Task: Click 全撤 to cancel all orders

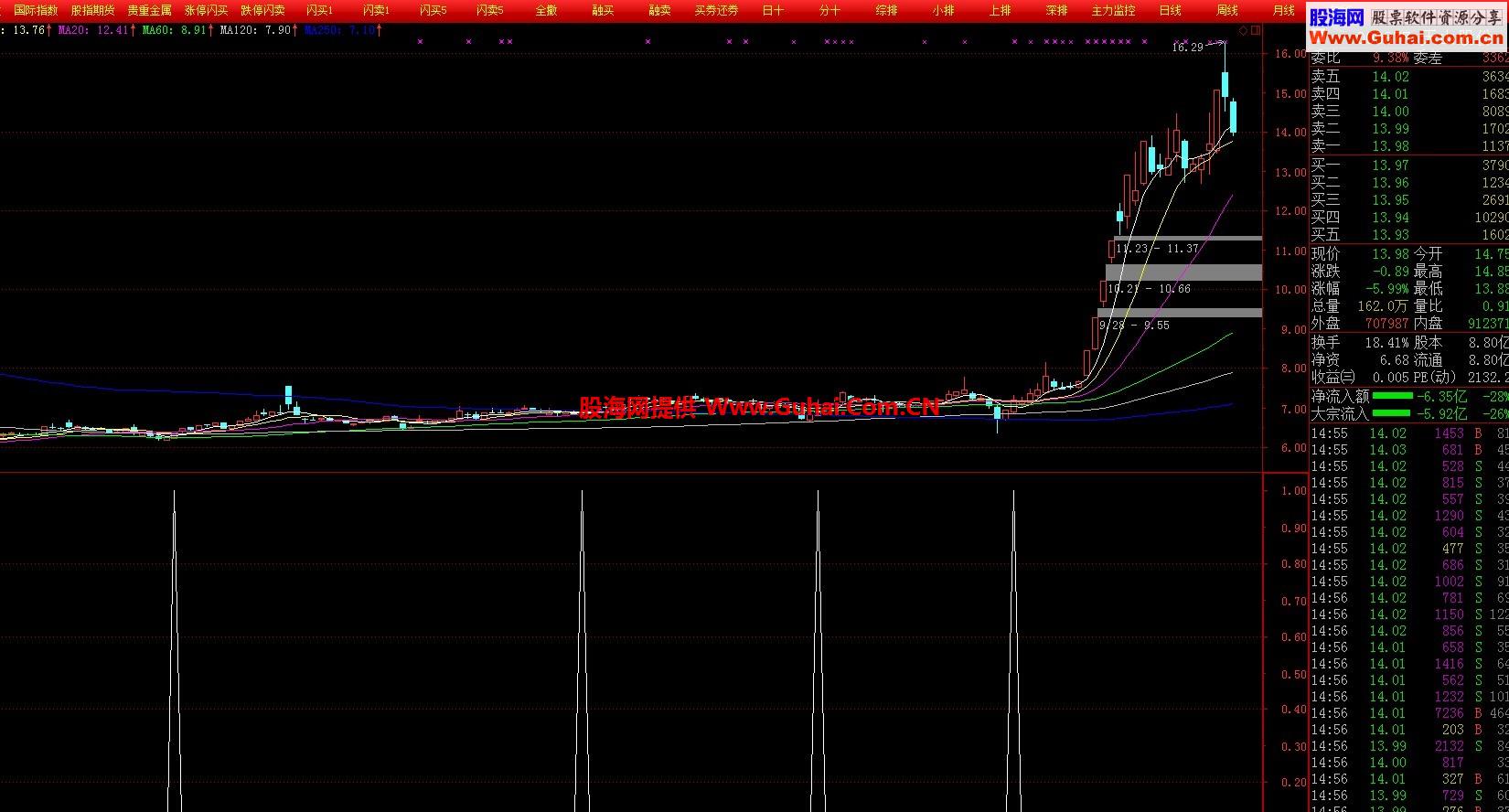Action: point(546,10)
